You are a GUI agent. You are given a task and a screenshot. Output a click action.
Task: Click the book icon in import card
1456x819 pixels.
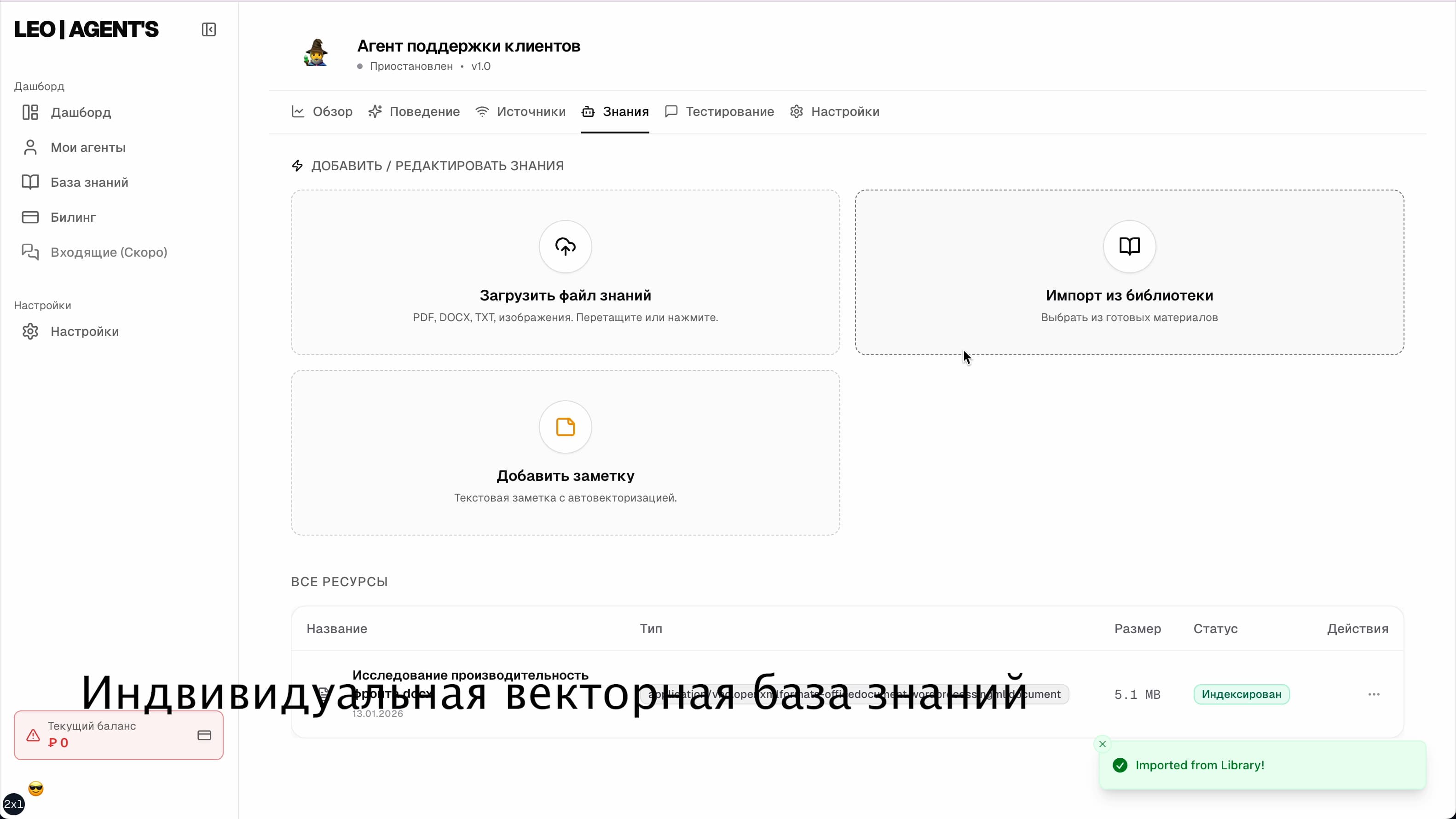point(1128,247)
